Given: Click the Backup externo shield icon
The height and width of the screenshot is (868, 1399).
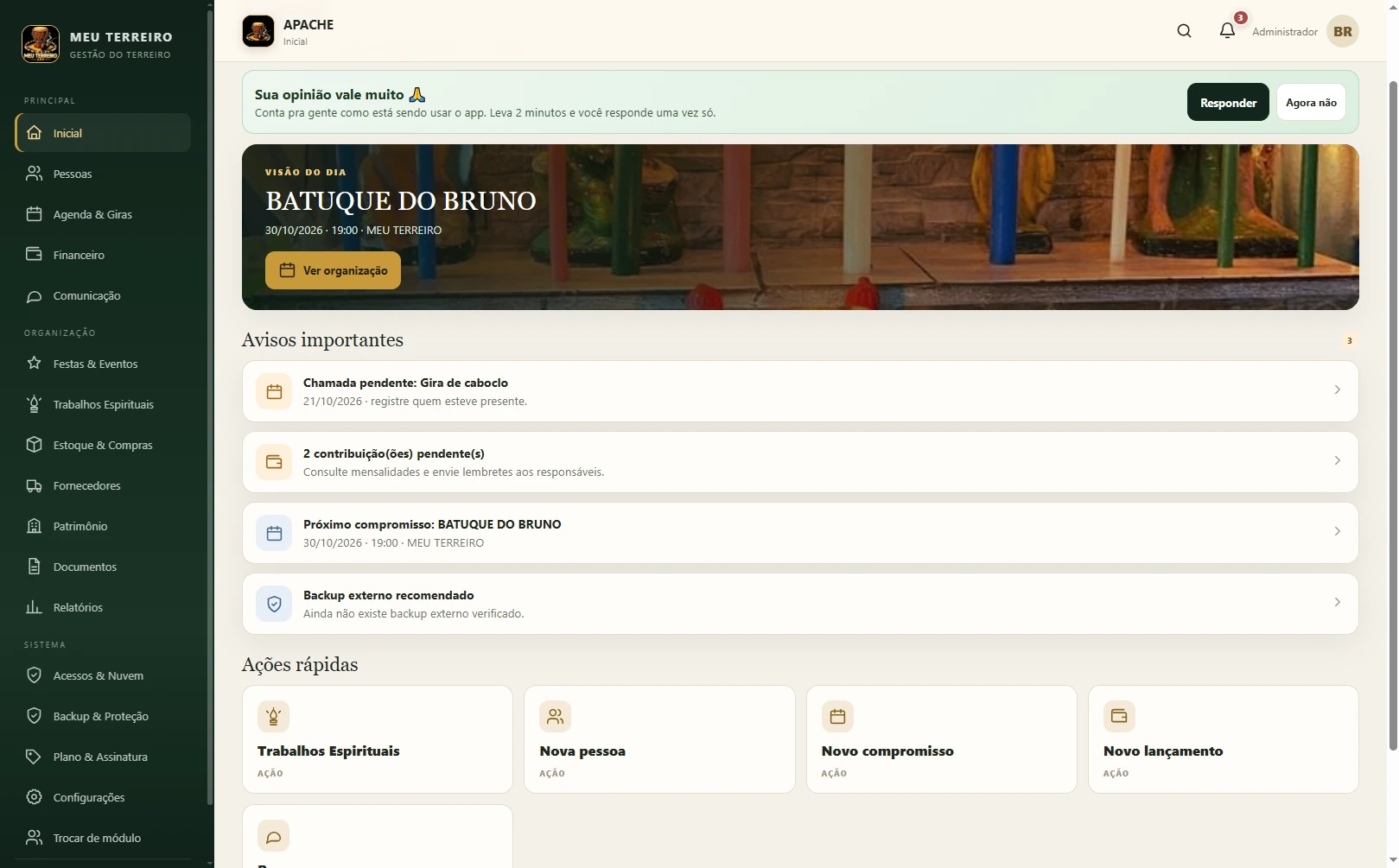Looking at the screenshot, I should 274,604.
